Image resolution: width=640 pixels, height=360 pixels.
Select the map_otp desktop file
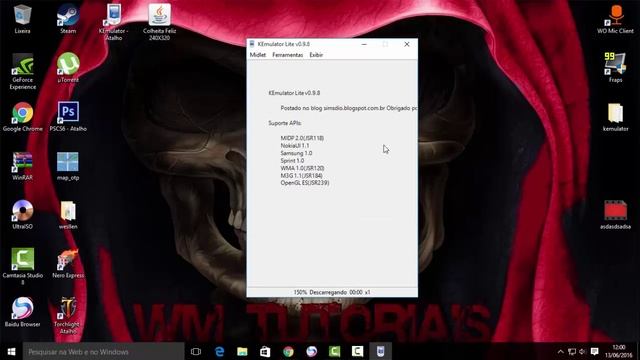tap(68, 166)
